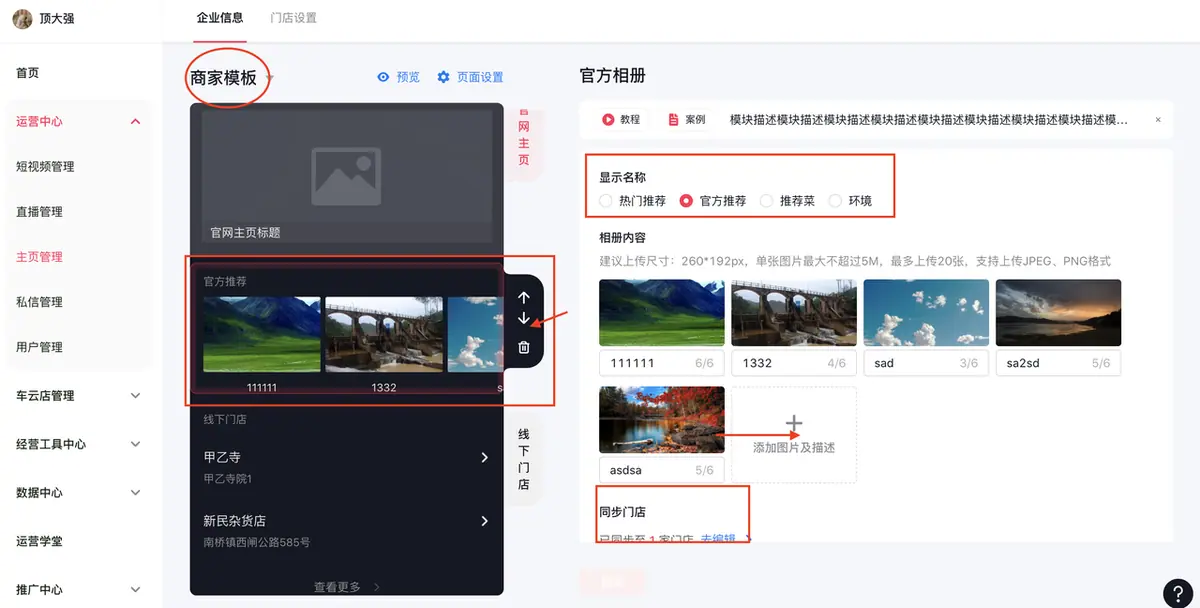Select the 环境 radio option

coord(835,200)
